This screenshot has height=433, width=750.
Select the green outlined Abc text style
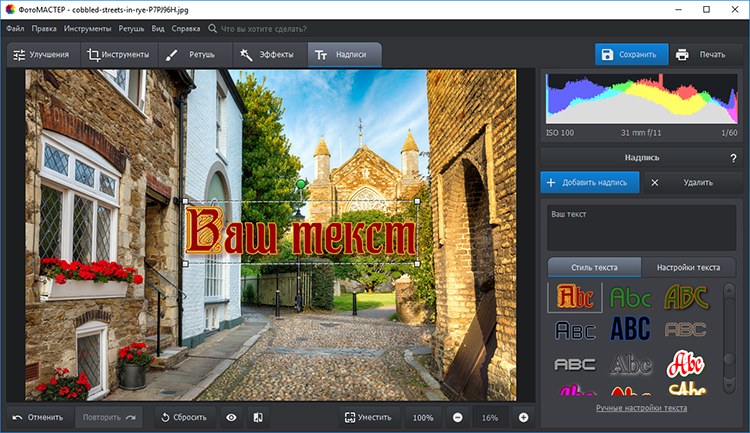[630, 298]
